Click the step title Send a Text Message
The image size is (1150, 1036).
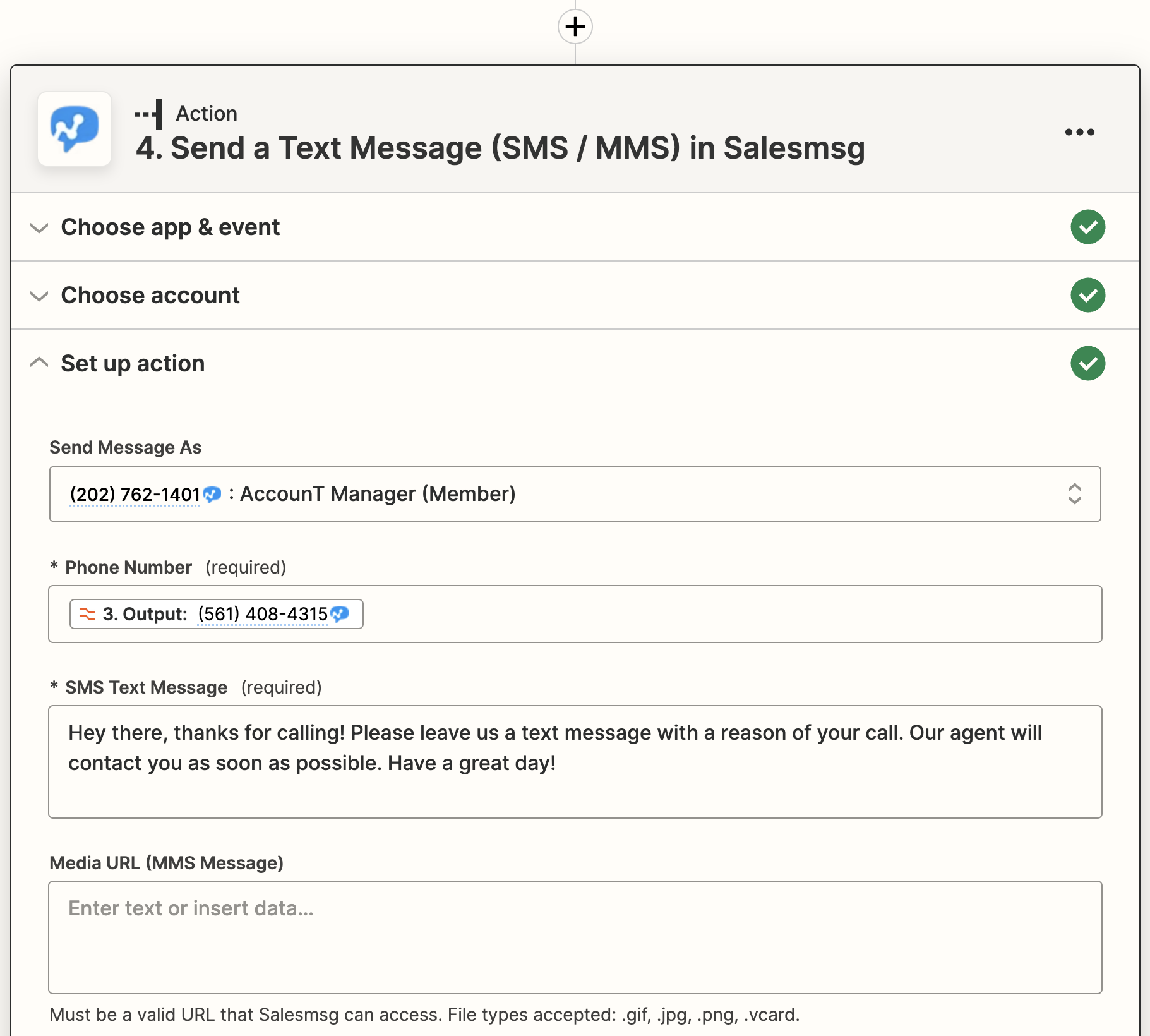[x=500, y=148]
